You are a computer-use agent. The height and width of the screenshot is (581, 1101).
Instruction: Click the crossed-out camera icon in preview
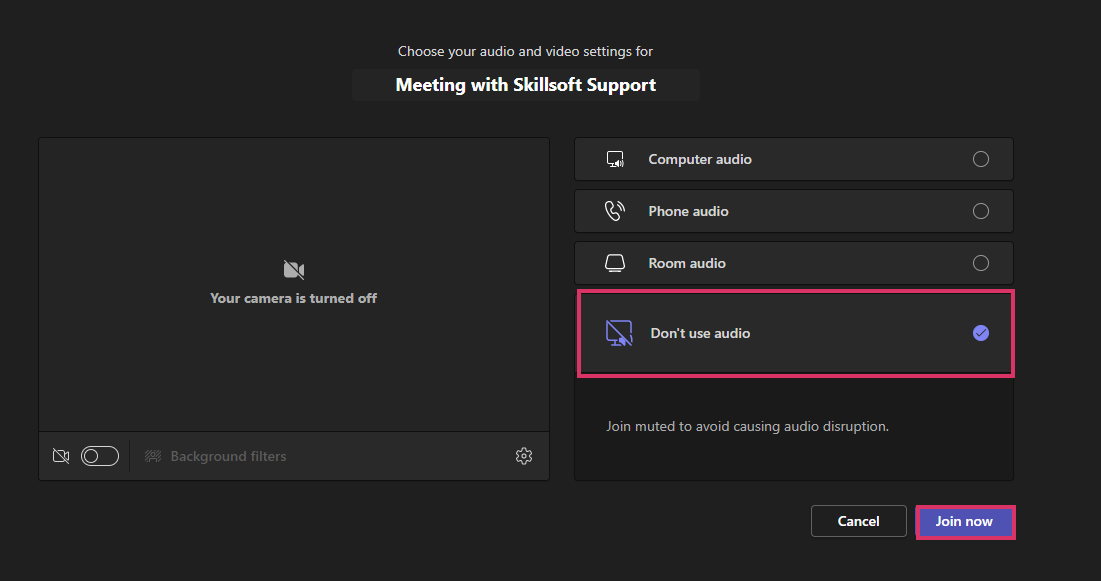(x=293, y=269)
